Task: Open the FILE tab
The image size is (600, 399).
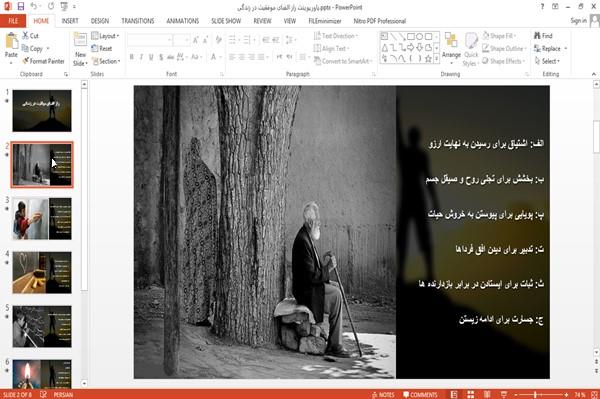Action: [13, 21]
